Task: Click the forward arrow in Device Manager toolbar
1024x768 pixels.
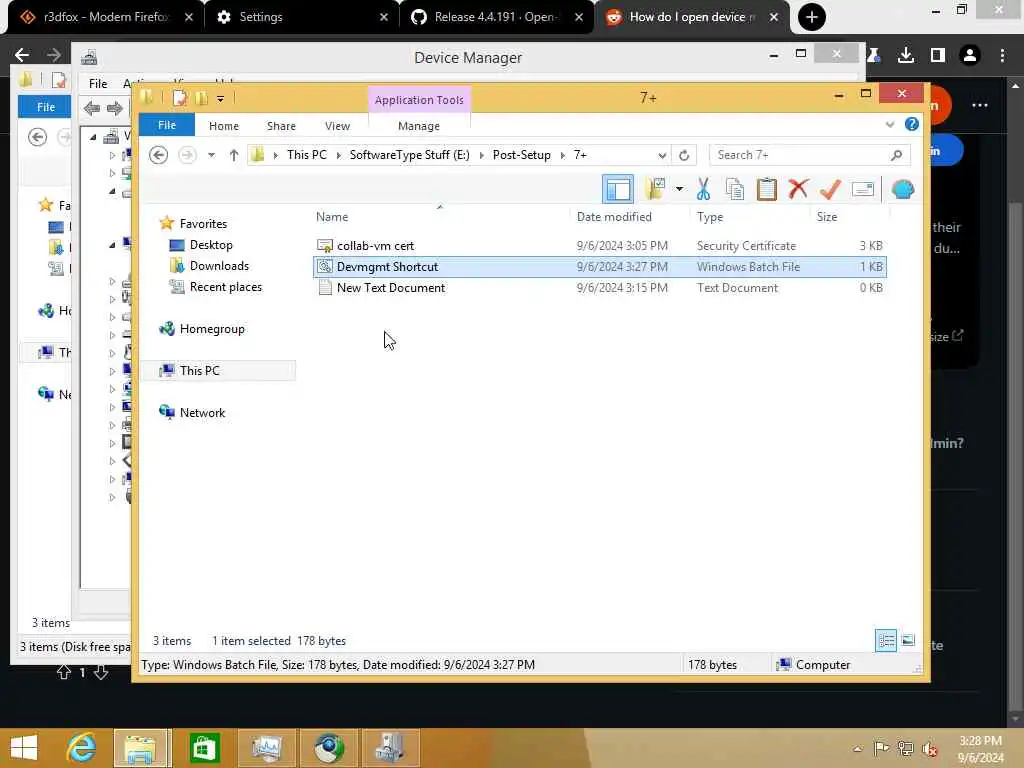Action: 115,108
